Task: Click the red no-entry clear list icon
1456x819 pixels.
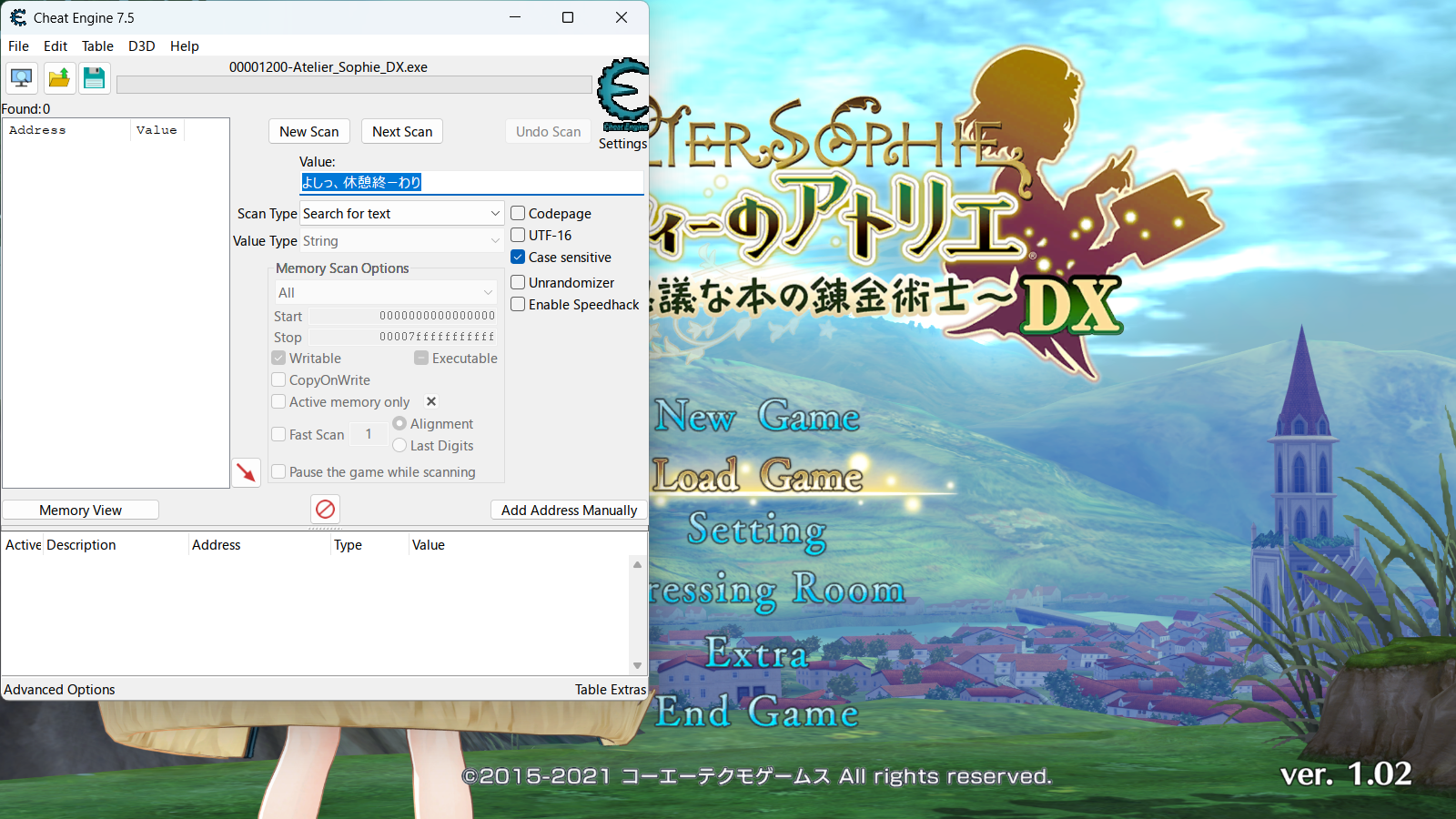Action: [325, 509]
